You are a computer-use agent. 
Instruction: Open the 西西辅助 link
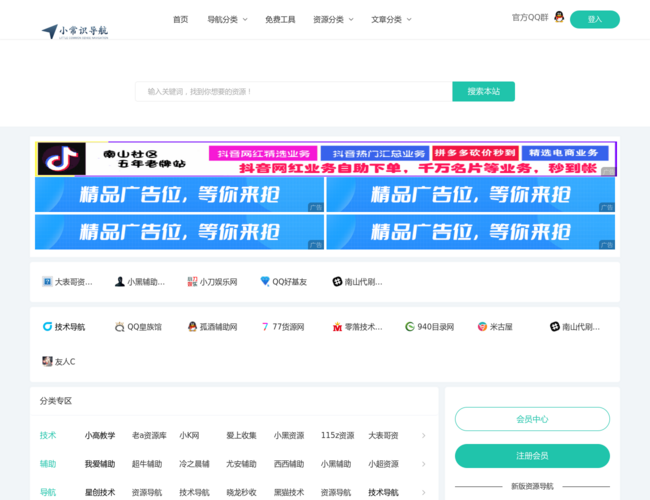point(289,464)
